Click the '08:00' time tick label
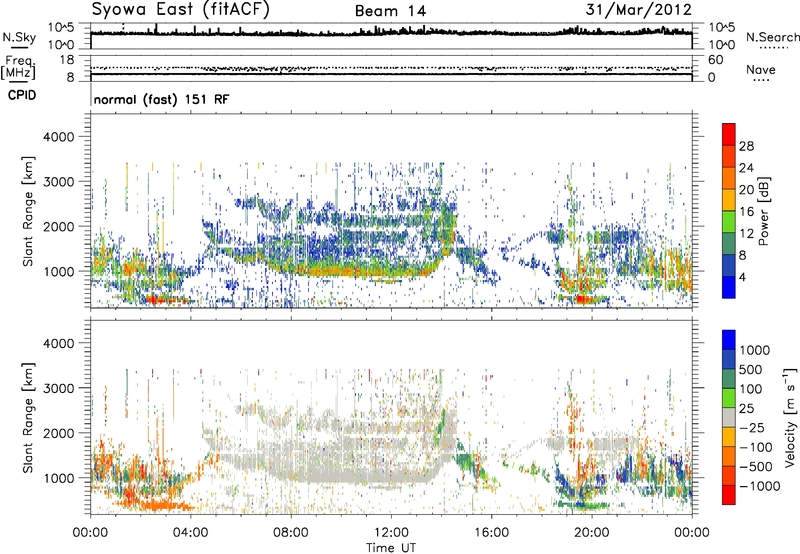The width and height of the screenshot is (800, 554). (x=291, y=533)
